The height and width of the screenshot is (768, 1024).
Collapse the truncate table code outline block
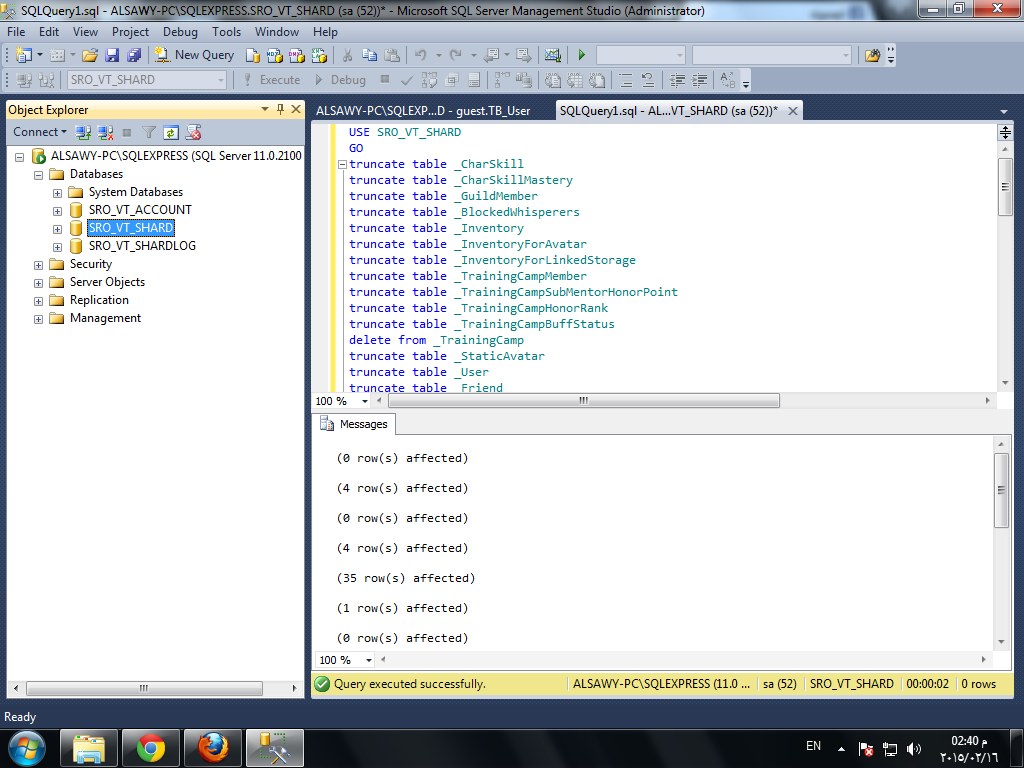point(342,165)
